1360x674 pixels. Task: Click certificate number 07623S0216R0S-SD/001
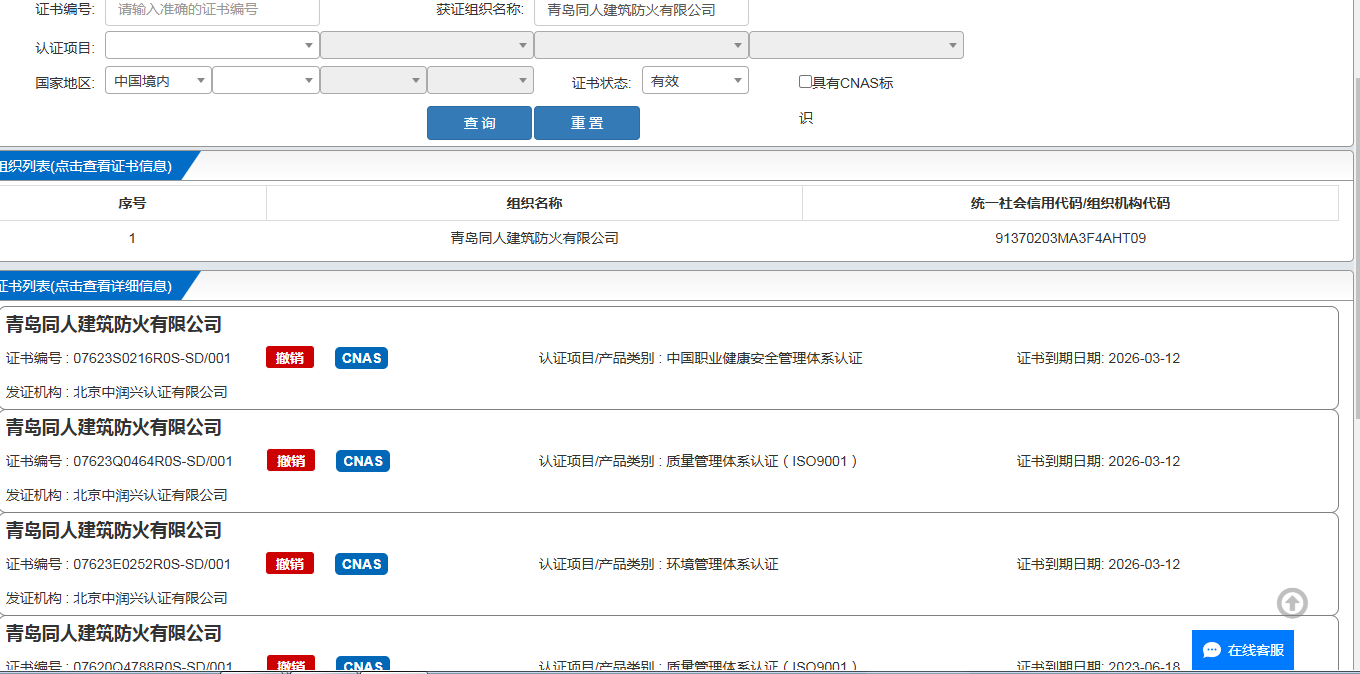152,358
